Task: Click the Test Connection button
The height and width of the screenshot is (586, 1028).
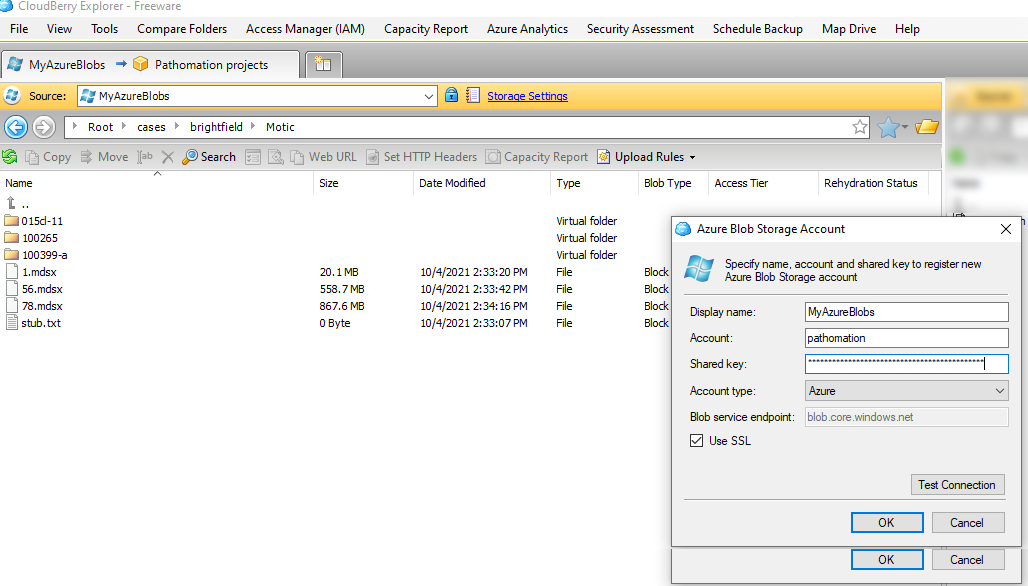Action: coord(957,485)
